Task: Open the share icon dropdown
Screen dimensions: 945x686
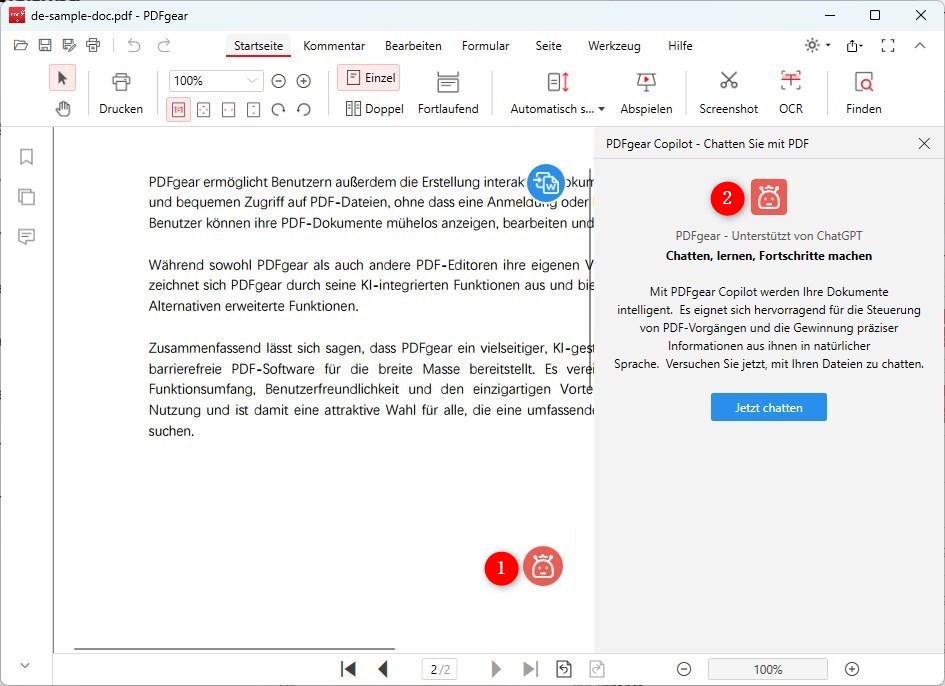Action: pyautogui.click(x=855, y=45)
